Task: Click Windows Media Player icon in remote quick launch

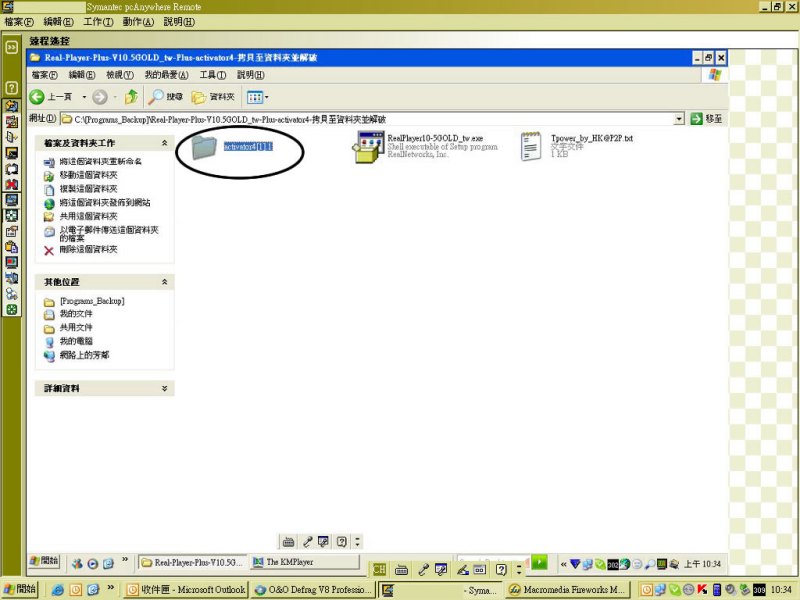Action: (93, 563)
